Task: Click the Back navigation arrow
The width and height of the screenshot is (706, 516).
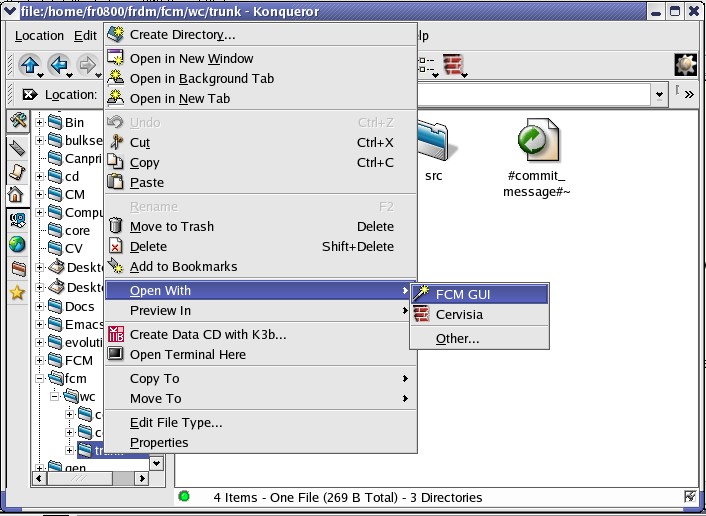Action: [59, 66]
